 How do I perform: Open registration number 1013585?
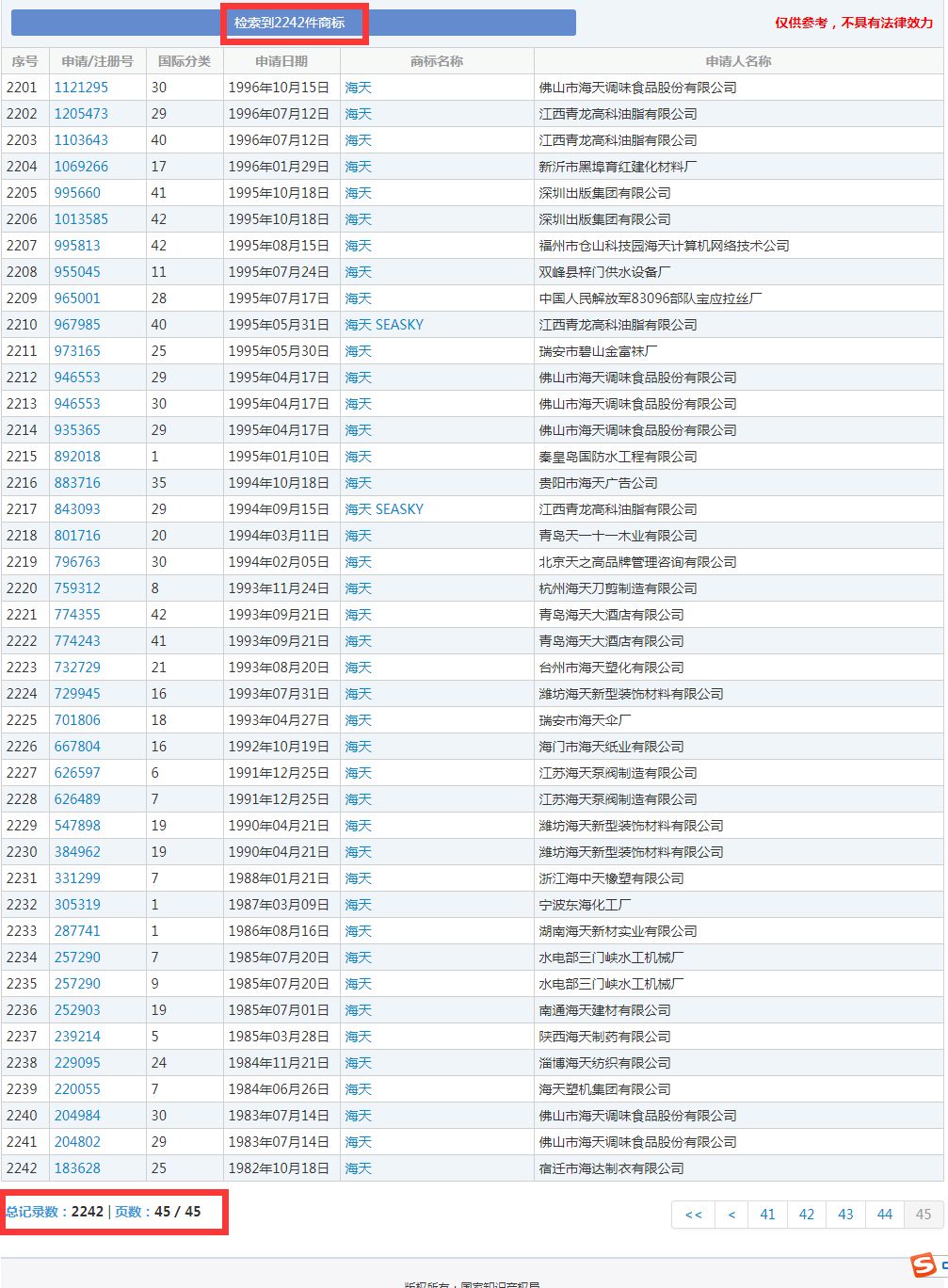point(81,219)
